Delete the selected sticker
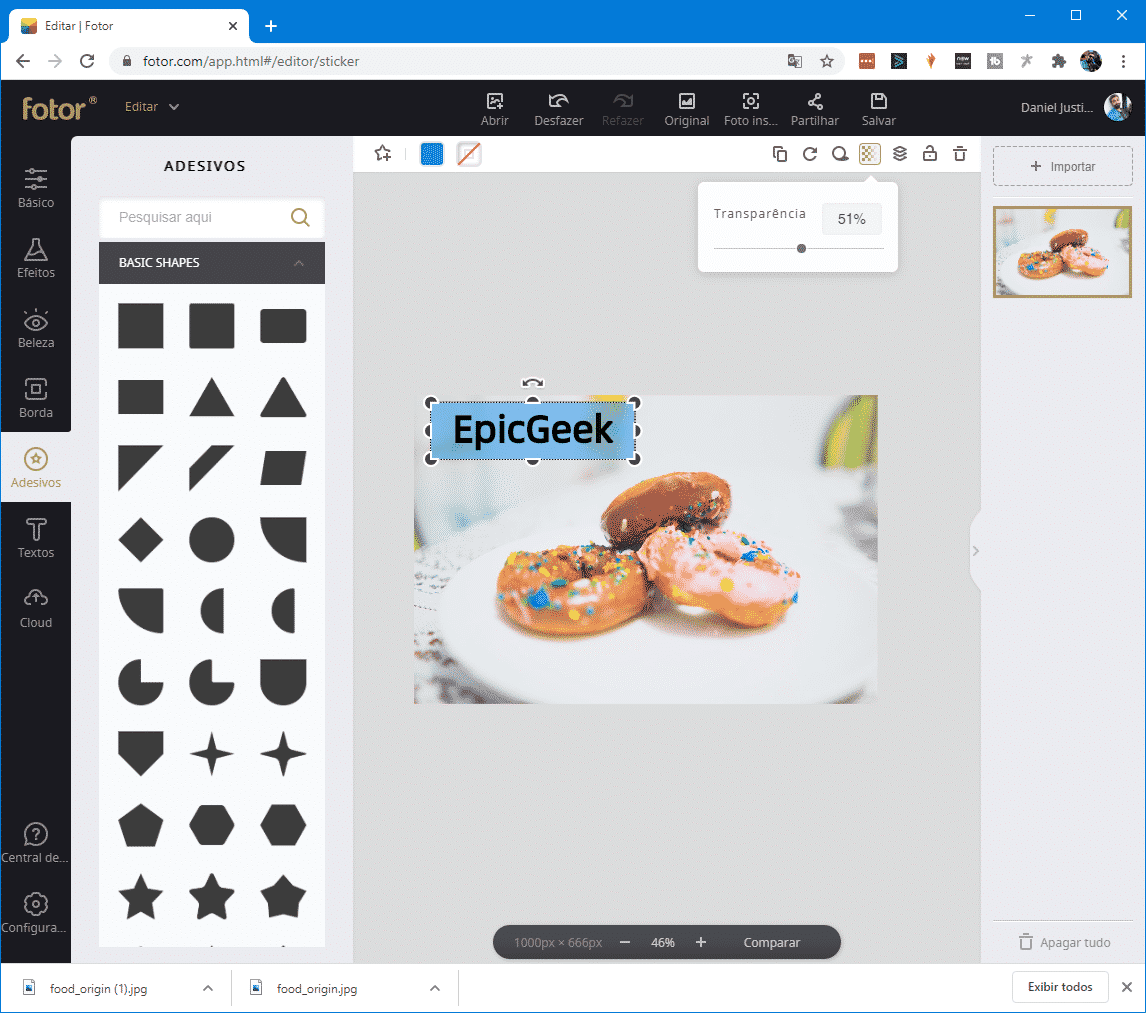Image resolution: width=1146 pixels, height=1013 pixels. tap(959, 154)
